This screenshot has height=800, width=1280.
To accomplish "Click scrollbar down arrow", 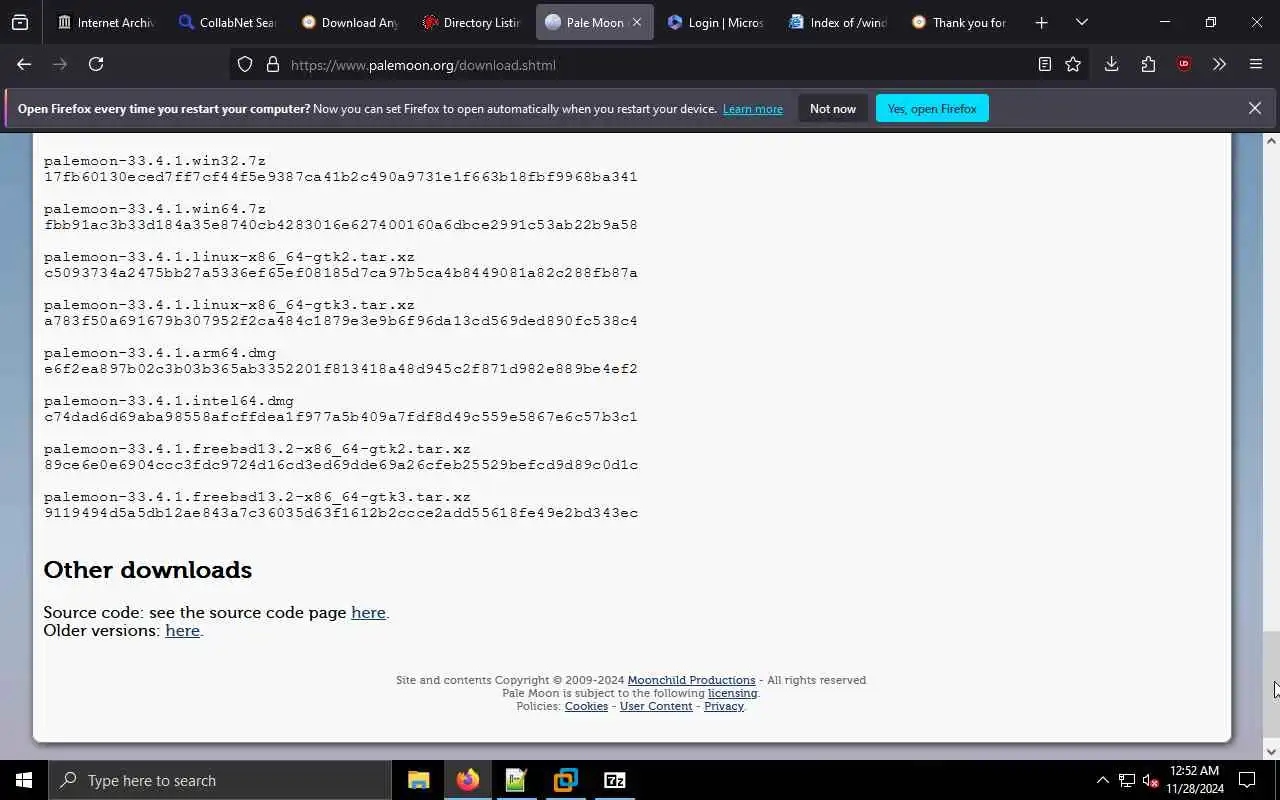I will click(1271, 751).
